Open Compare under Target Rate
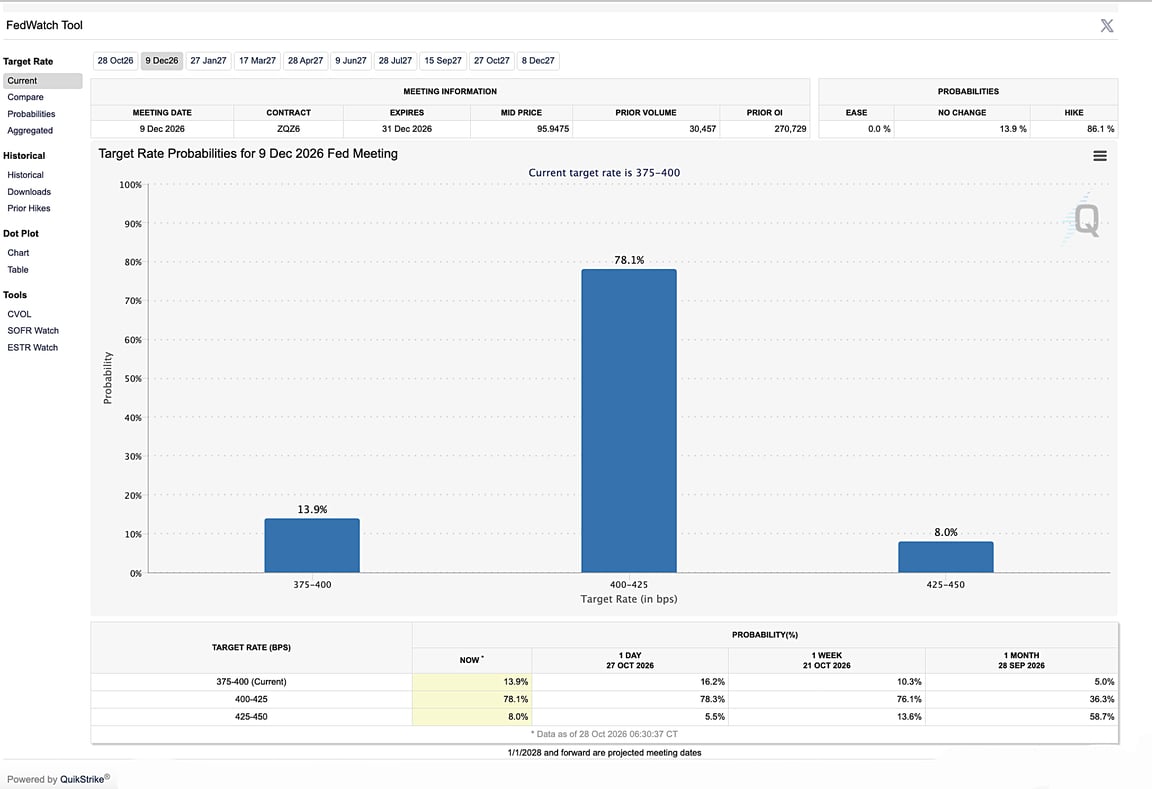 click(26, 97)
